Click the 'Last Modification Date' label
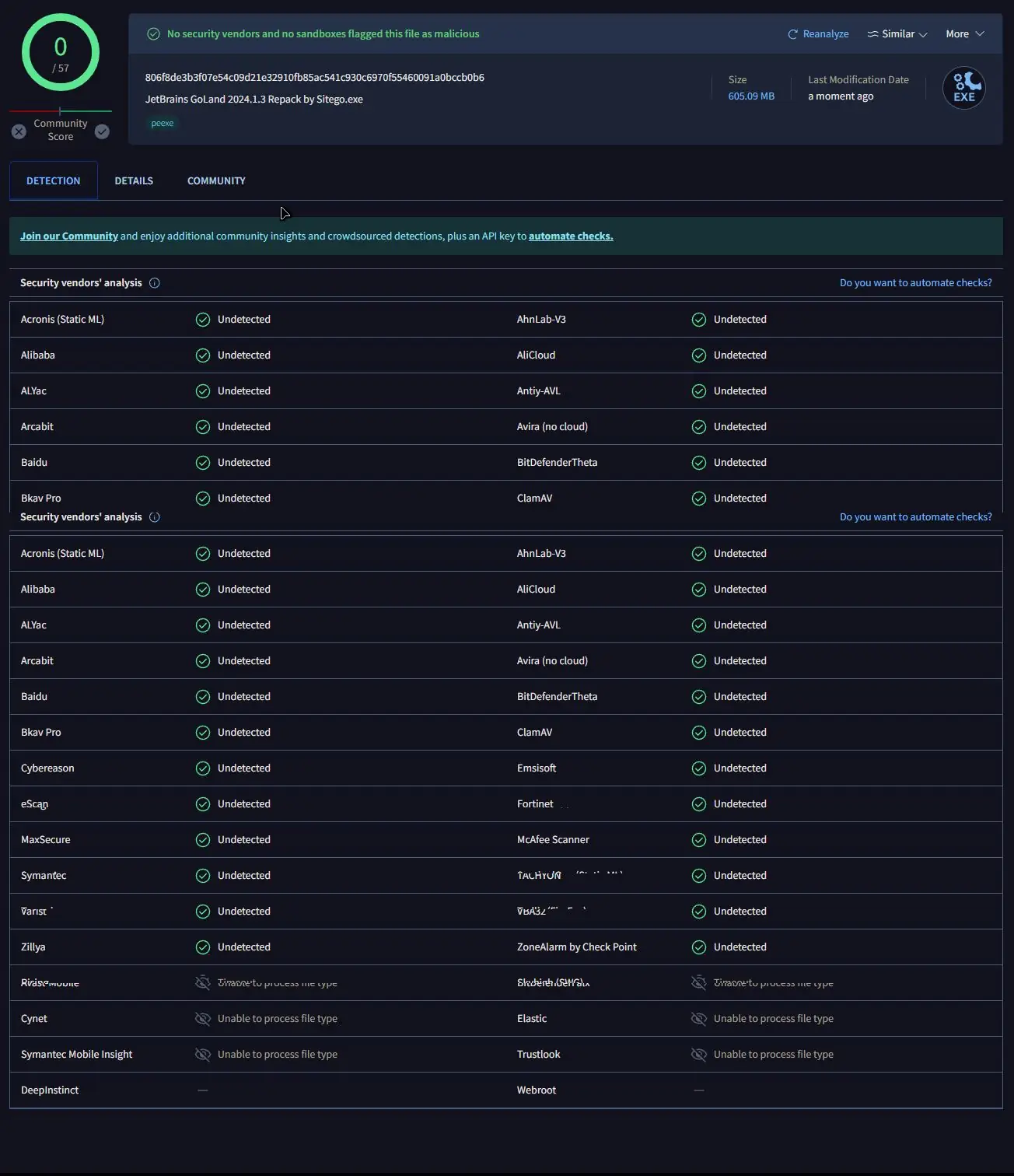This screenshot has width=1014, height=1176. coord(858,80)
